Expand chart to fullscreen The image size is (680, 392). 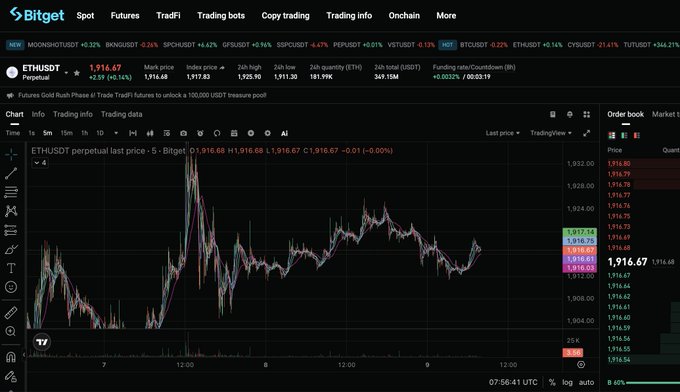tap(586, 133)
